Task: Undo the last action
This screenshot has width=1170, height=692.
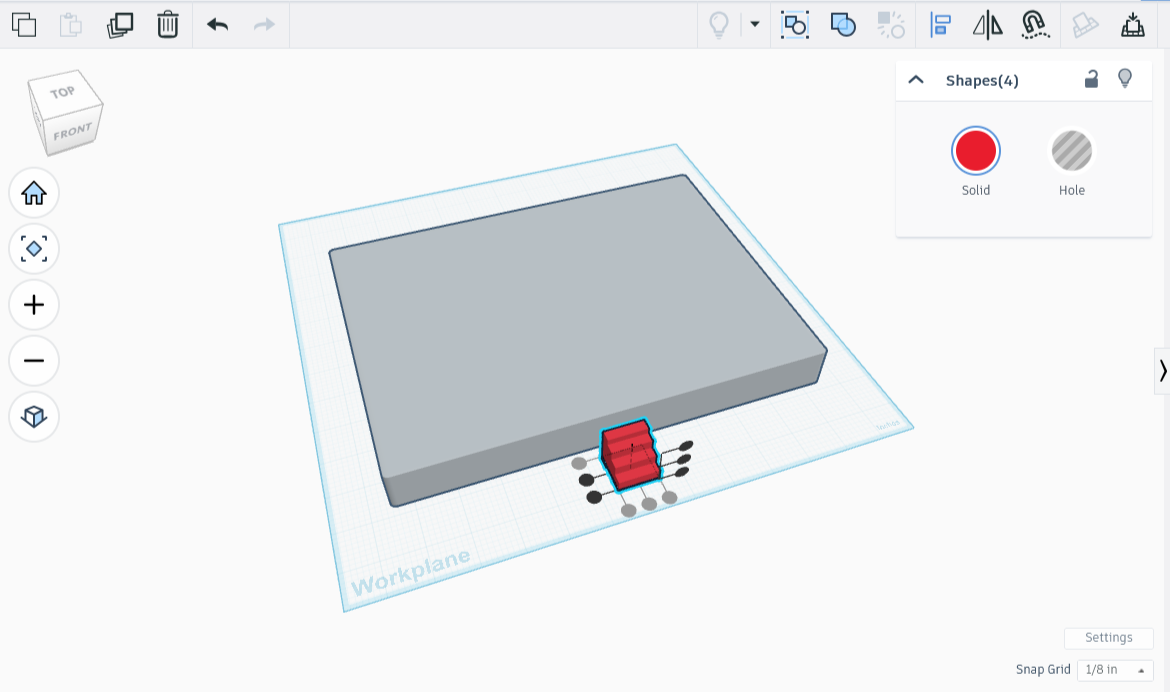Action: 217,25
